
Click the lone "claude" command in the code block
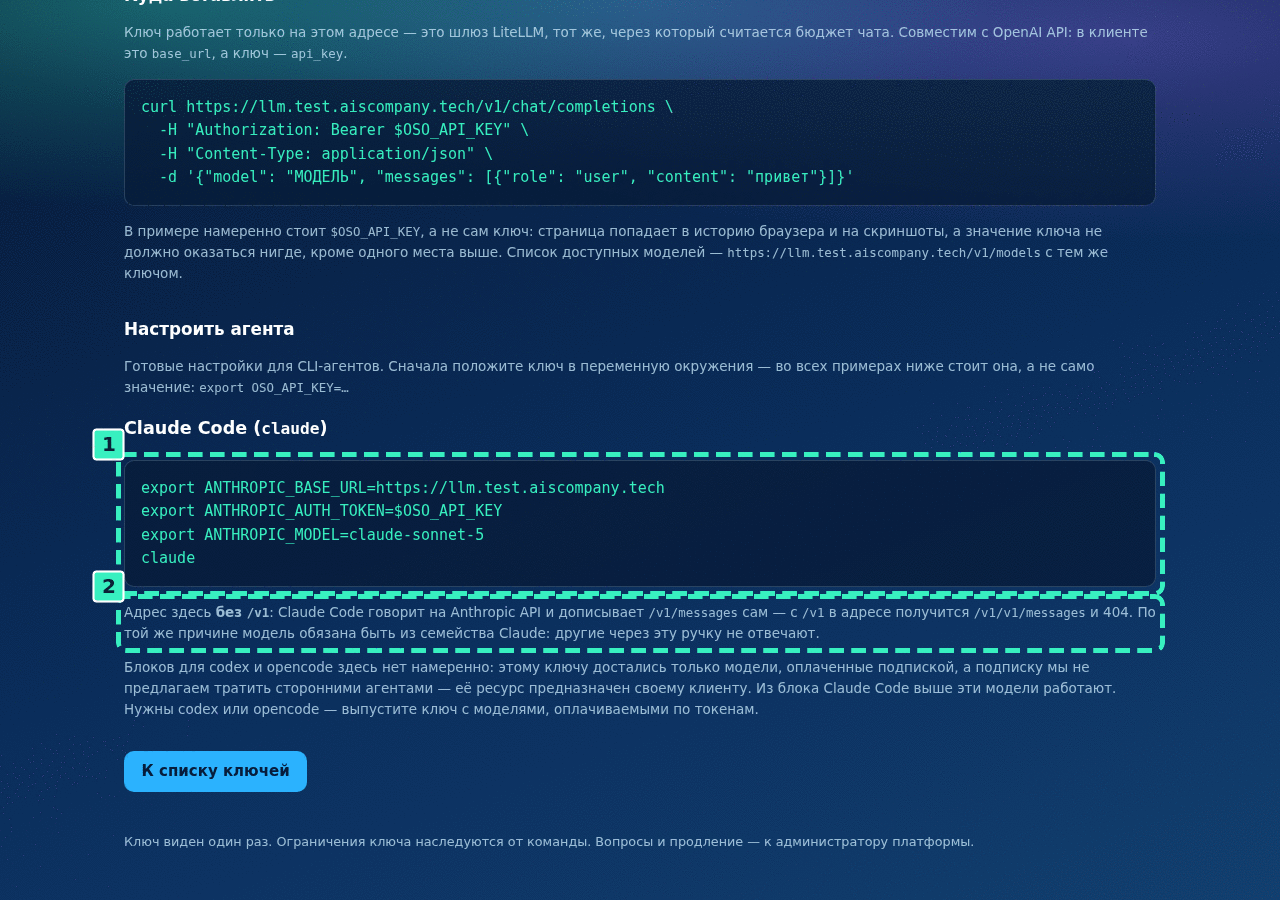point(168,558)
